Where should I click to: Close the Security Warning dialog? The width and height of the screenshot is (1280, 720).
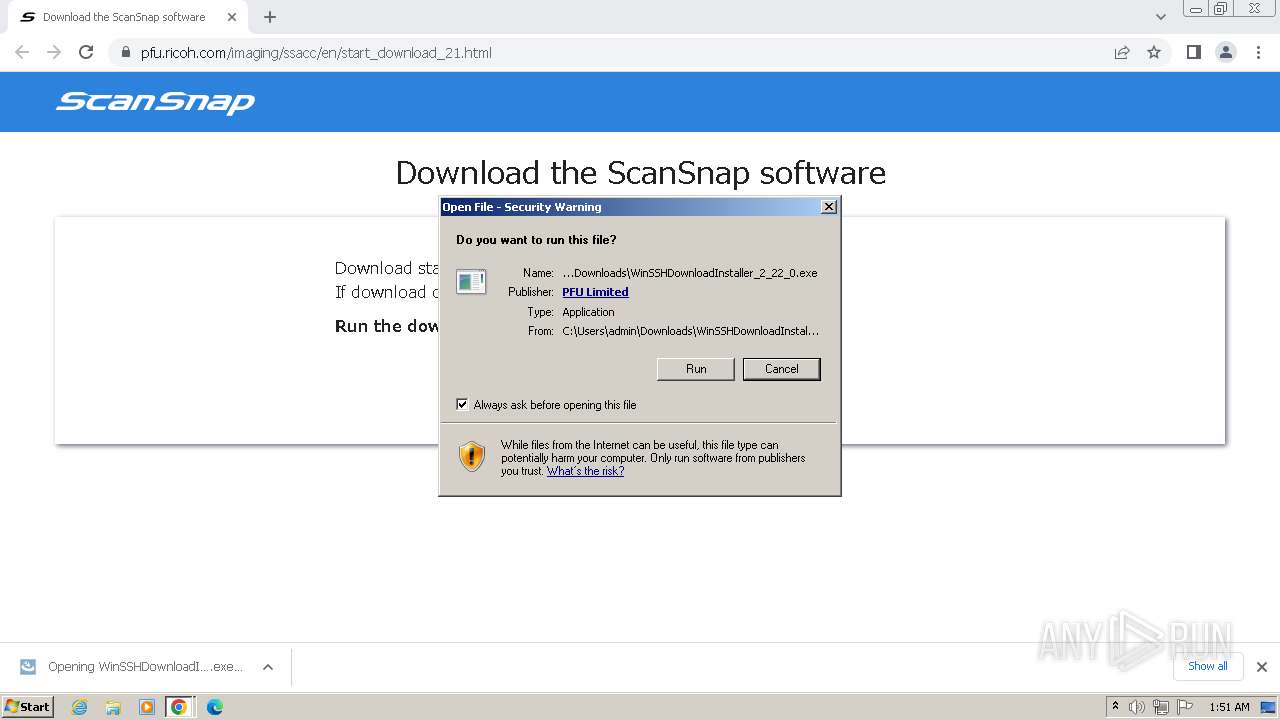(x=828, y=207)
